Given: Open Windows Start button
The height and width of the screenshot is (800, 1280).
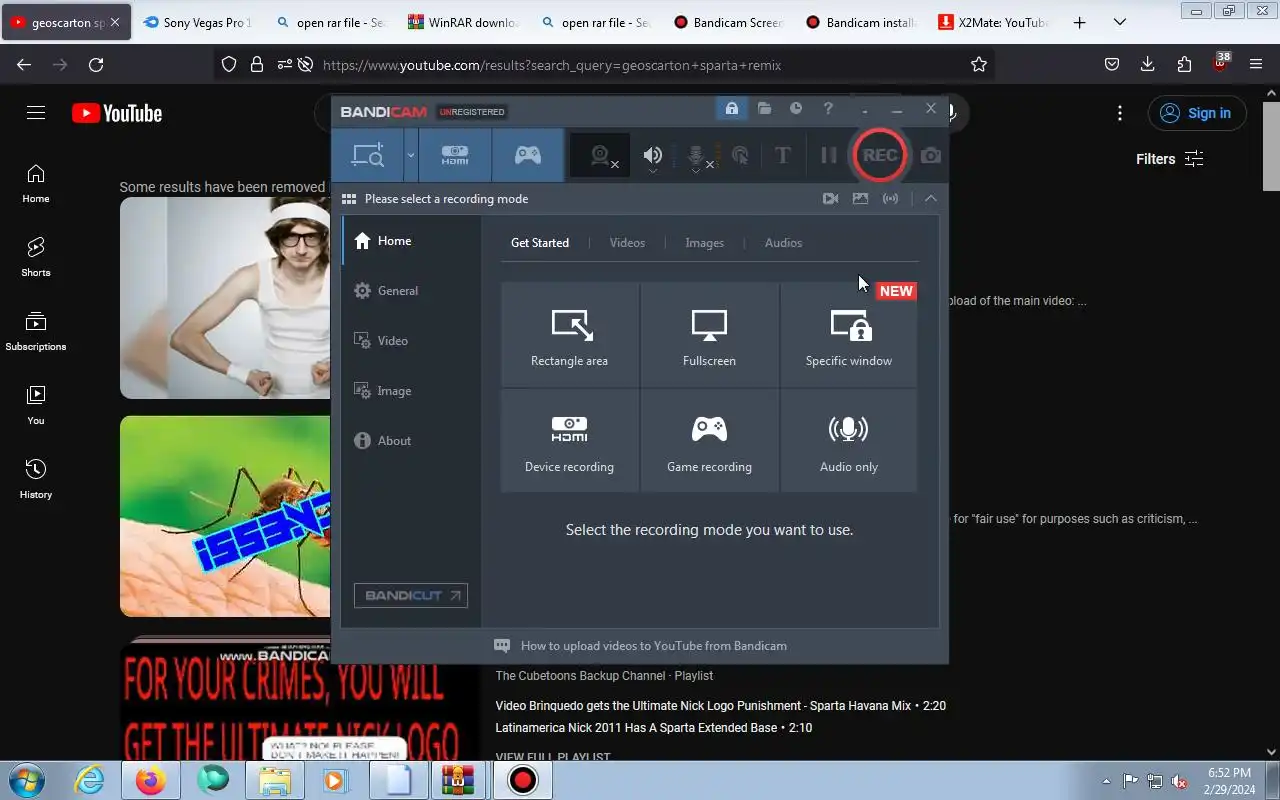Looking at the screenshot, I should 27,780.
